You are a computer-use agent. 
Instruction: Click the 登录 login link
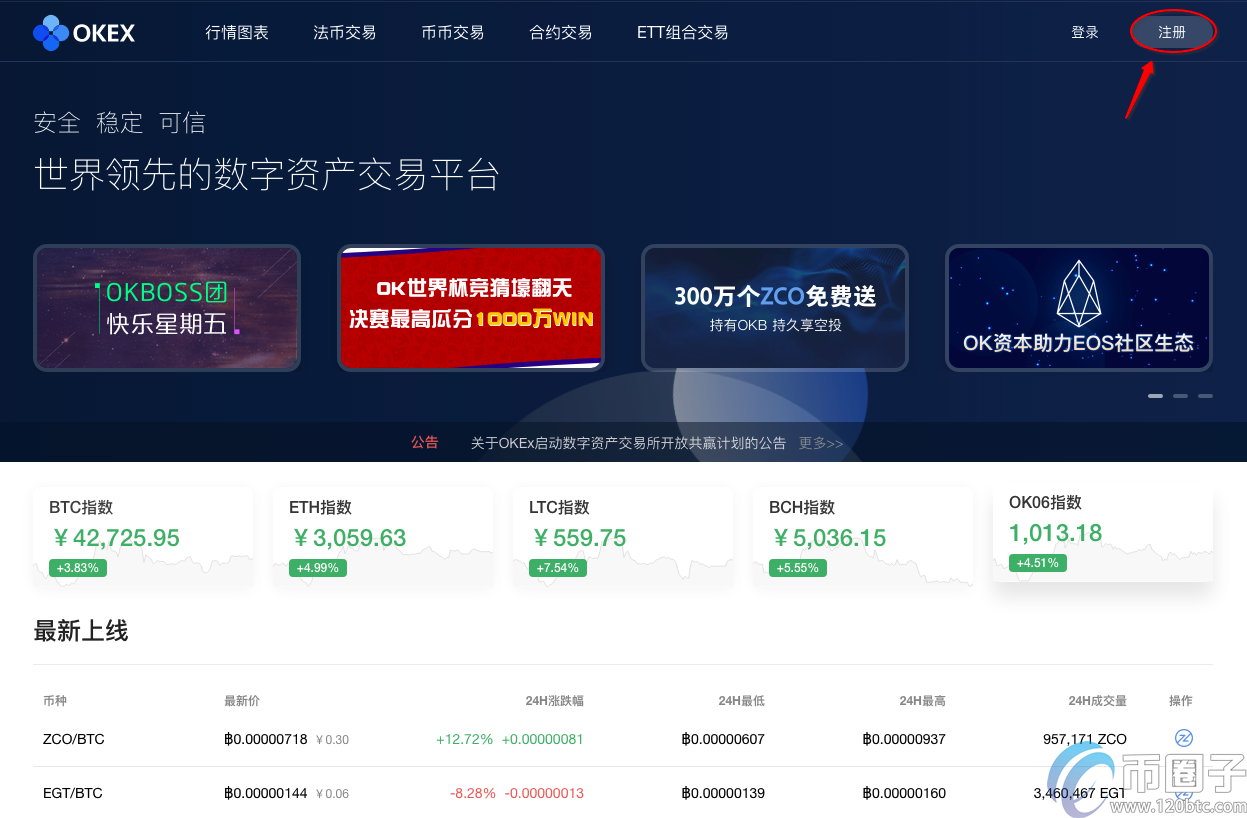[x=1085, y=33]
